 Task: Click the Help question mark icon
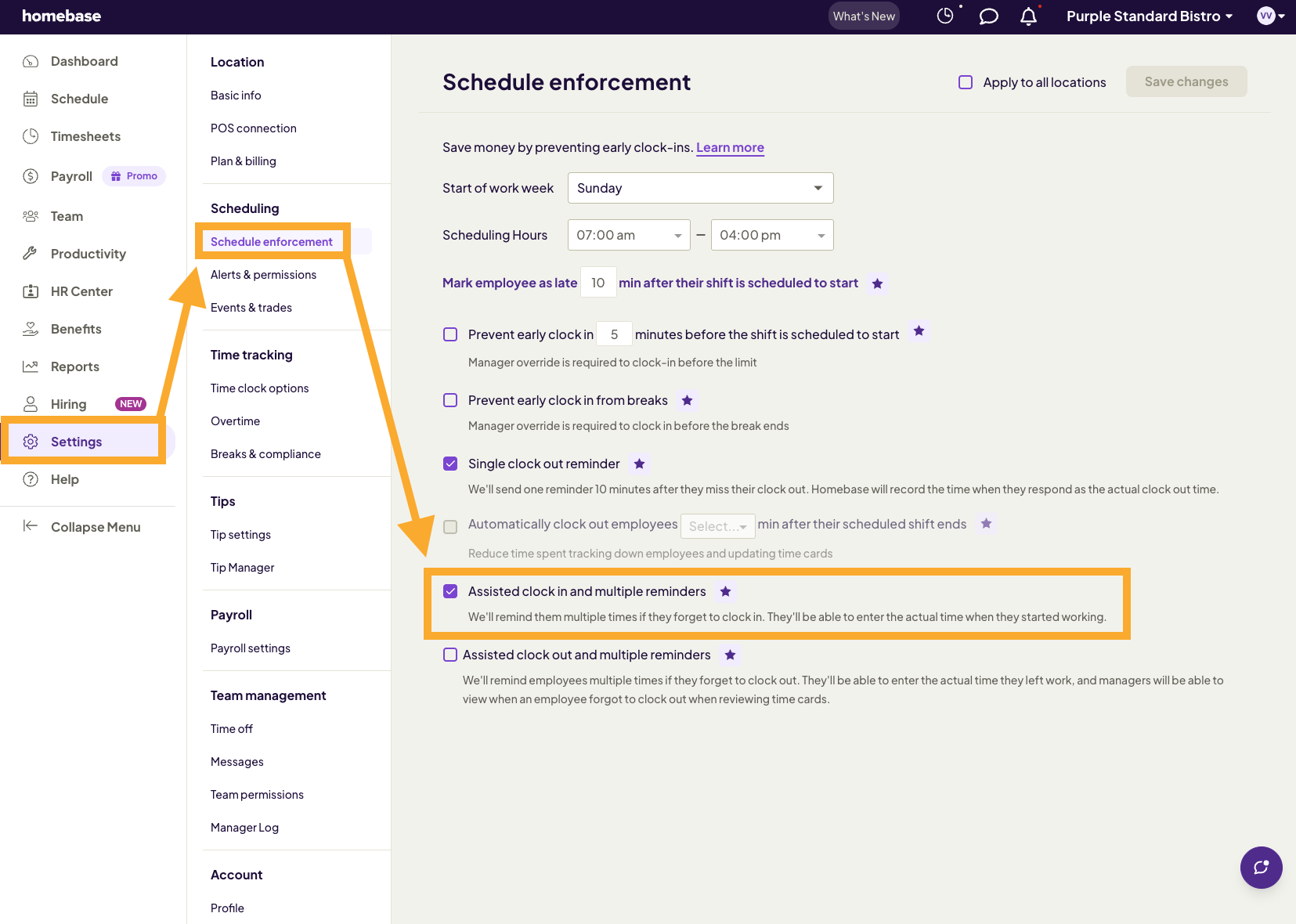tap(31, 479)
